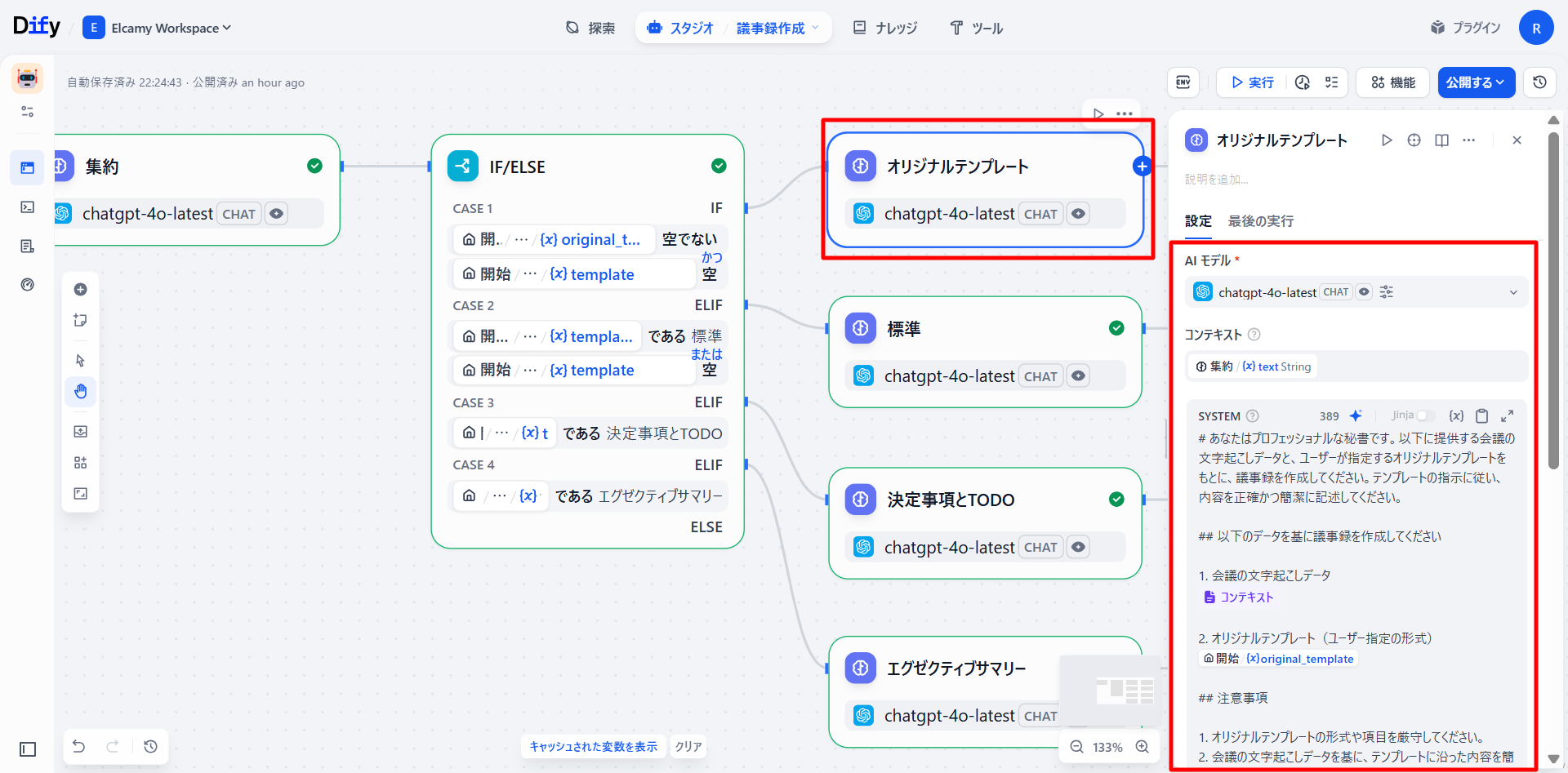Toggle the eye icon on chatgpt-4o-latest model
The width and height of the screenshot is (1568, 773).
coord(1363,291)
